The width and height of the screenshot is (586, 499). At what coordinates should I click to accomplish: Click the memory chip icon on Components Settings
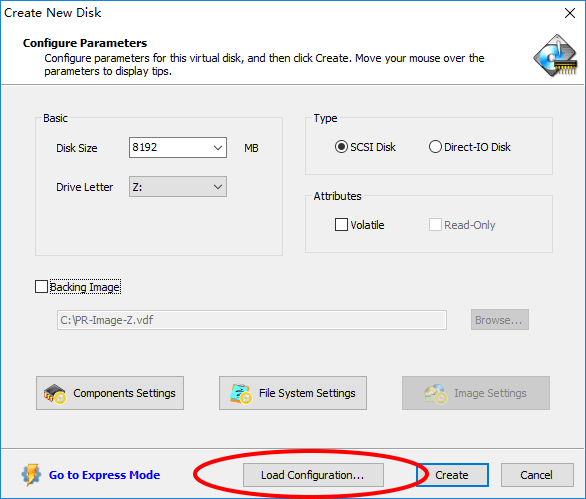pyautogui.click(x=55, y=394)
